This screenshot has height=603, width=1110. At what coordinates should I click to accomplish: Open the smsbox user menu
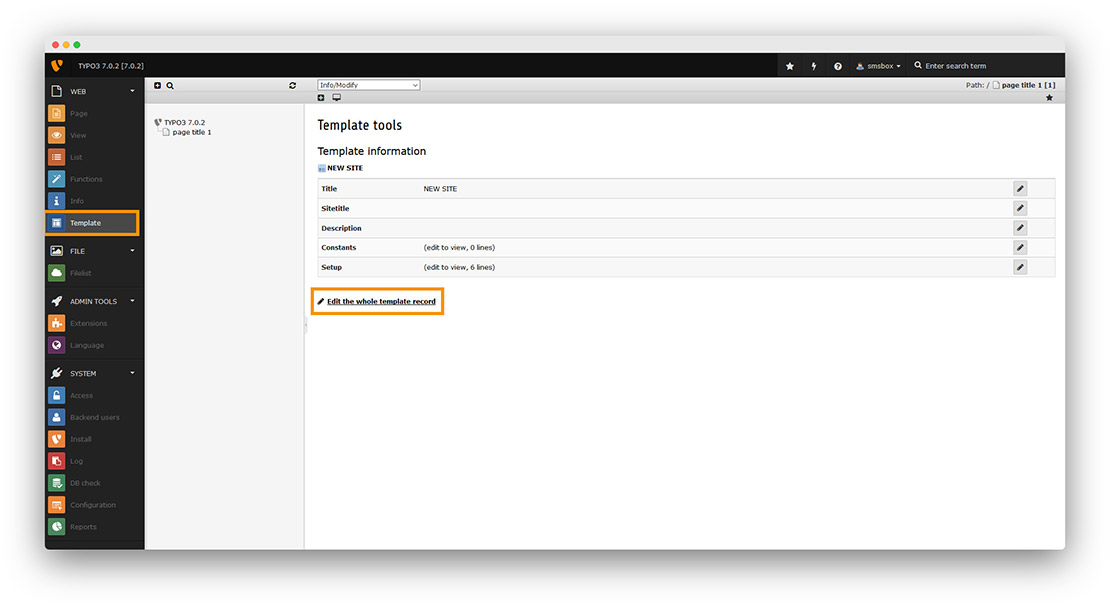click(x=877, y=65)
